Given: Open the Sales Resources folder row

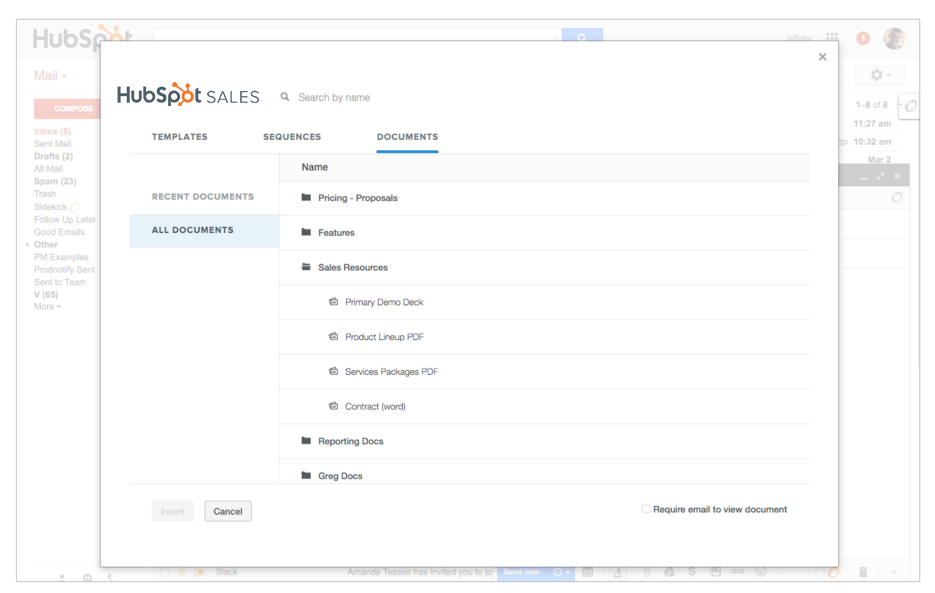Looking at the screenshot, I should (x=544, y=267).
